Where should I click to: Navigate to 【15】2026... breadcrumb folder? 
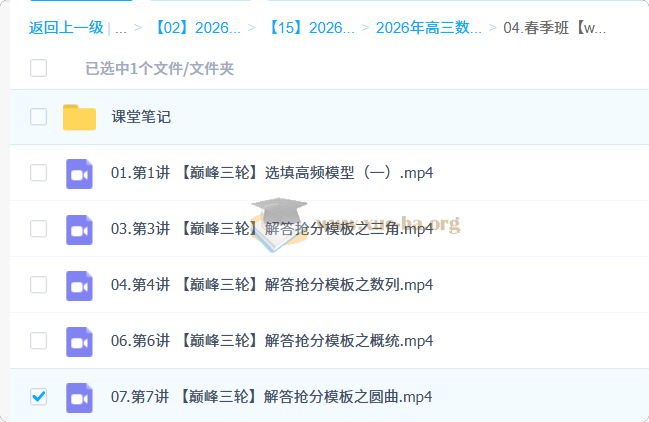click(x=311, y=27)
